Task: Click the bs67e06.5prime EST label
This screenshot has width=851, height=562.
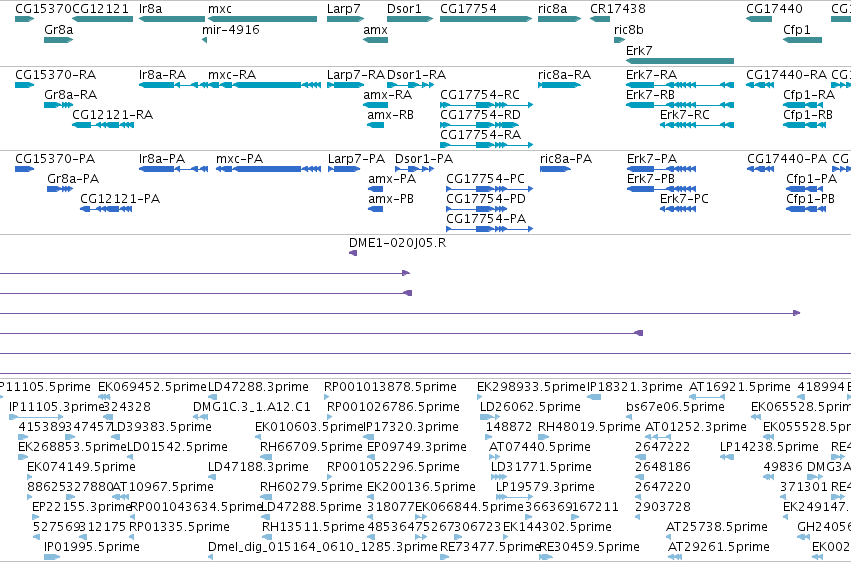Action: [675, 407]
